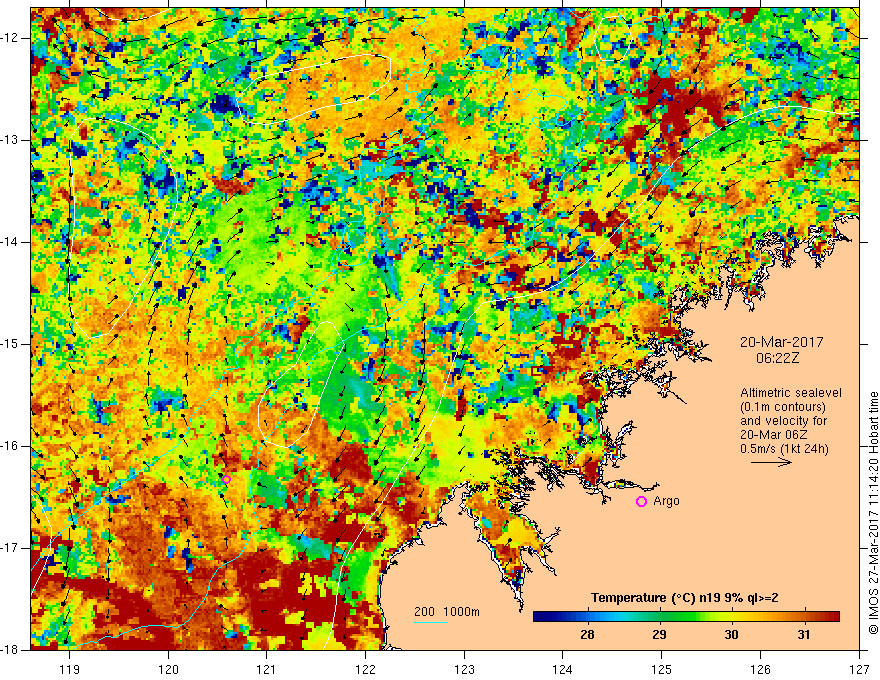Image resolution: width=880 pixels, height=680 pixels.
Task: Click the temperature color bar legend
Action: pyautogui.click(x=686, y=617)
